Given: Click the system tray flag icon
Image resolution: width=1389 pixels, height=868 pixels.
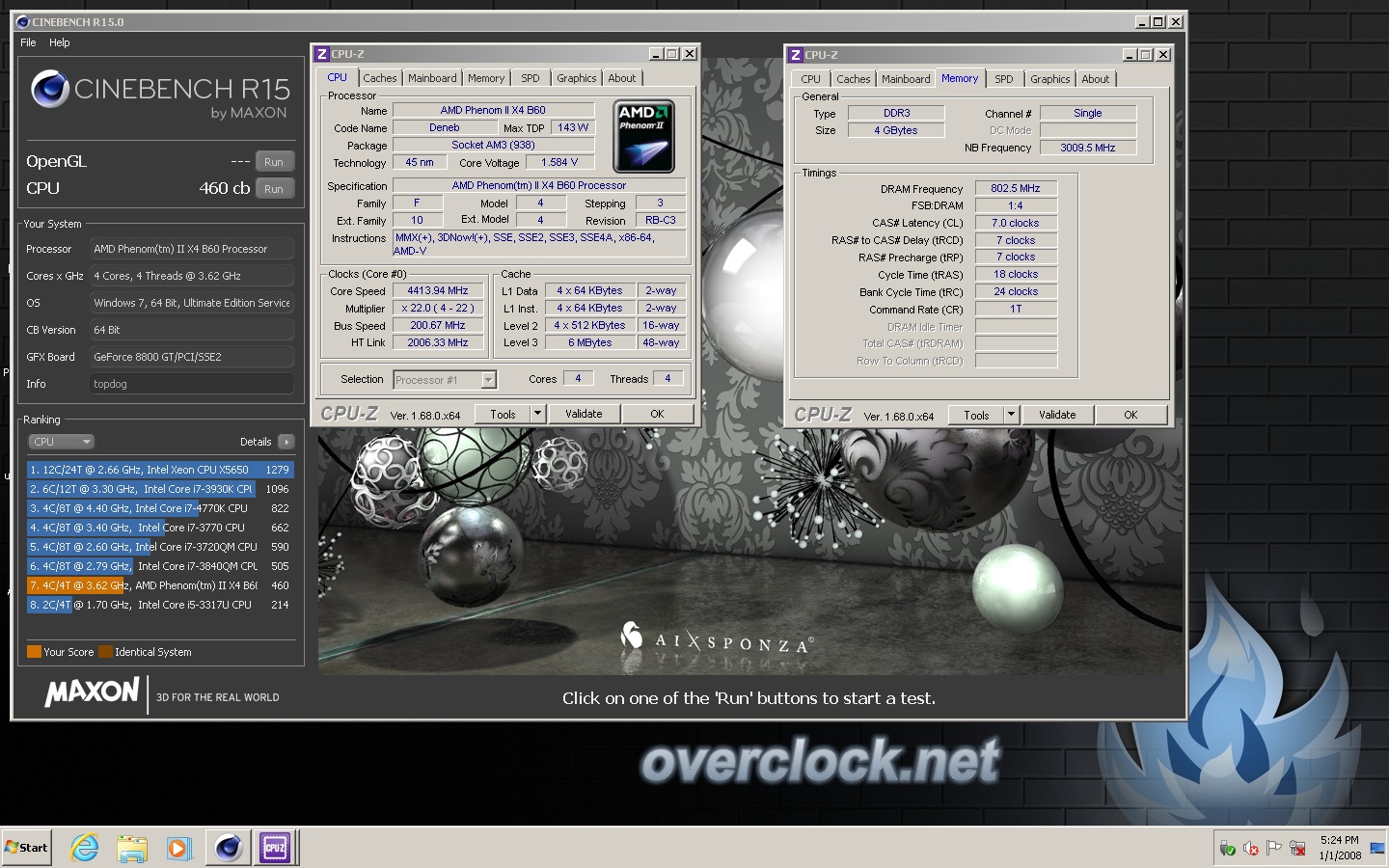Looking at the screenshot, I should click(x=1274, y=848).
